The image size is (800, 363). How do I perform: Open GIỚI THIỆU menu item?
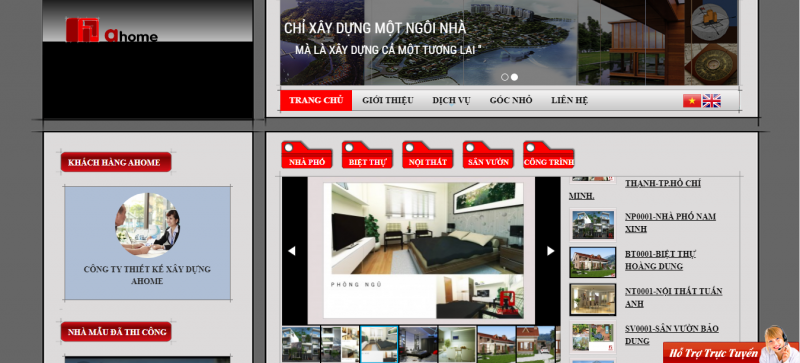coord(388,100)
